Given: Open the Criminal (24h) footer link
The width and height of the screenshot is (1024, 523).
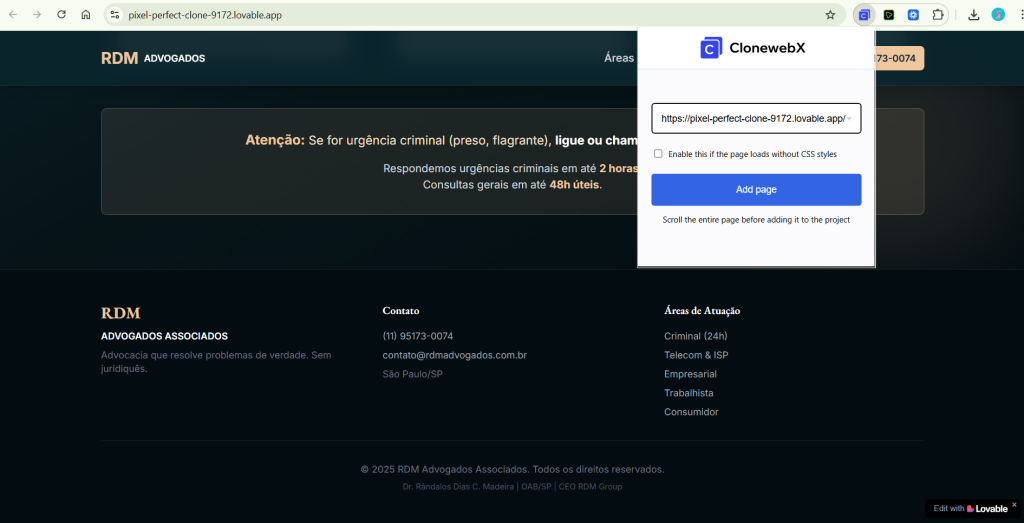Looking at the screenshot, I should point(696,336).
